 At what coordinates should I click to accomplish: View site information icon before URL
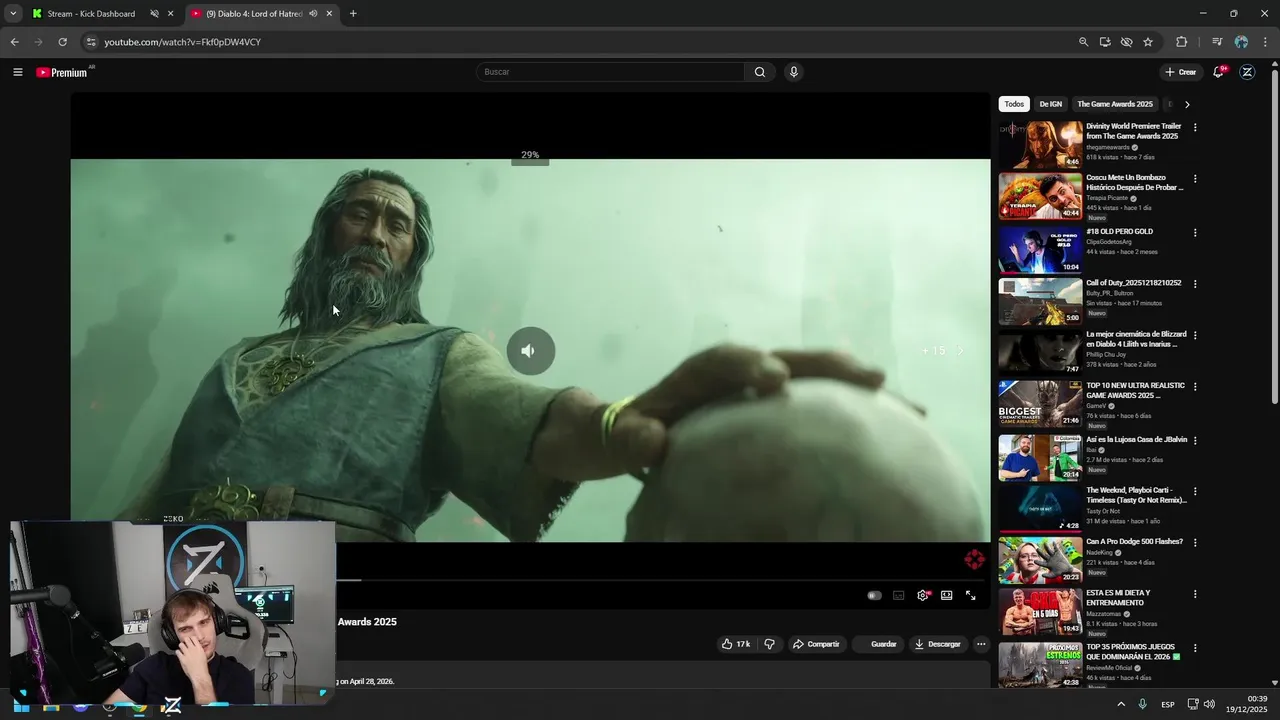[x=91, y=42]
